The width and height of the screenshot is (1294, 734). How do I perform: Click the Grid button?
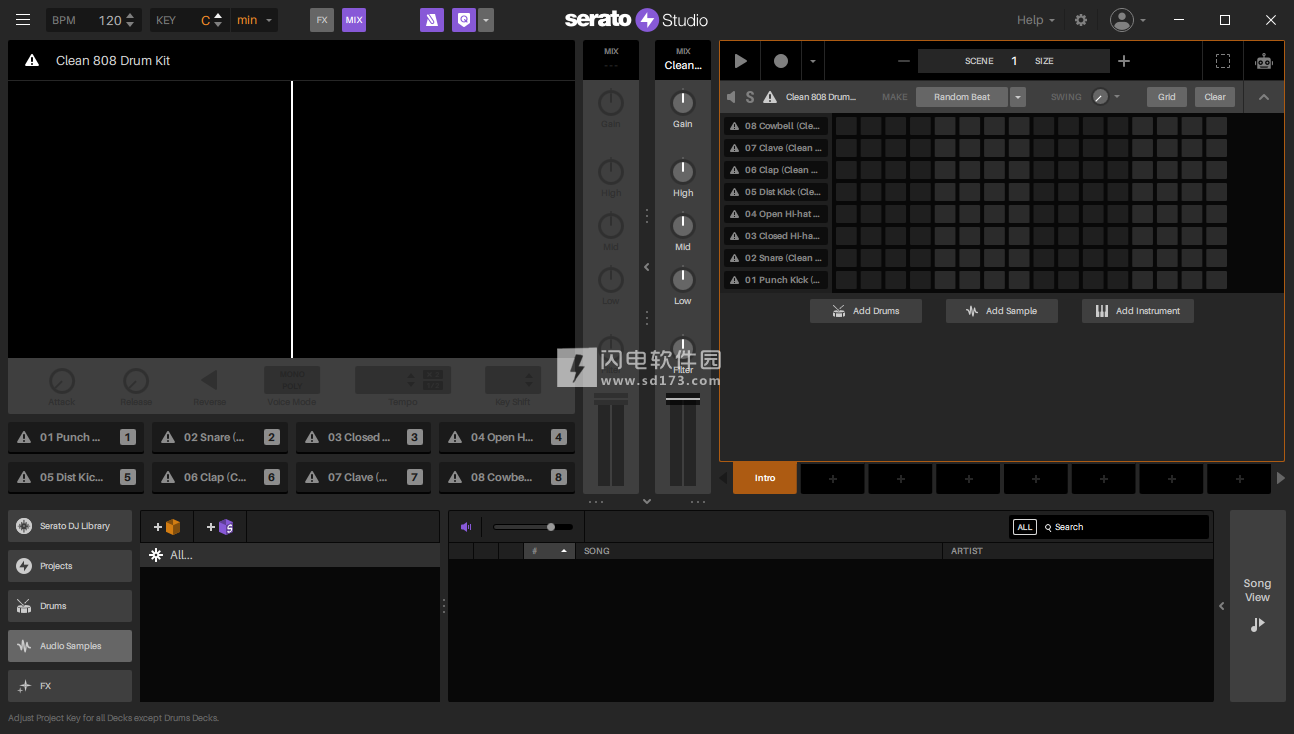1167,97
